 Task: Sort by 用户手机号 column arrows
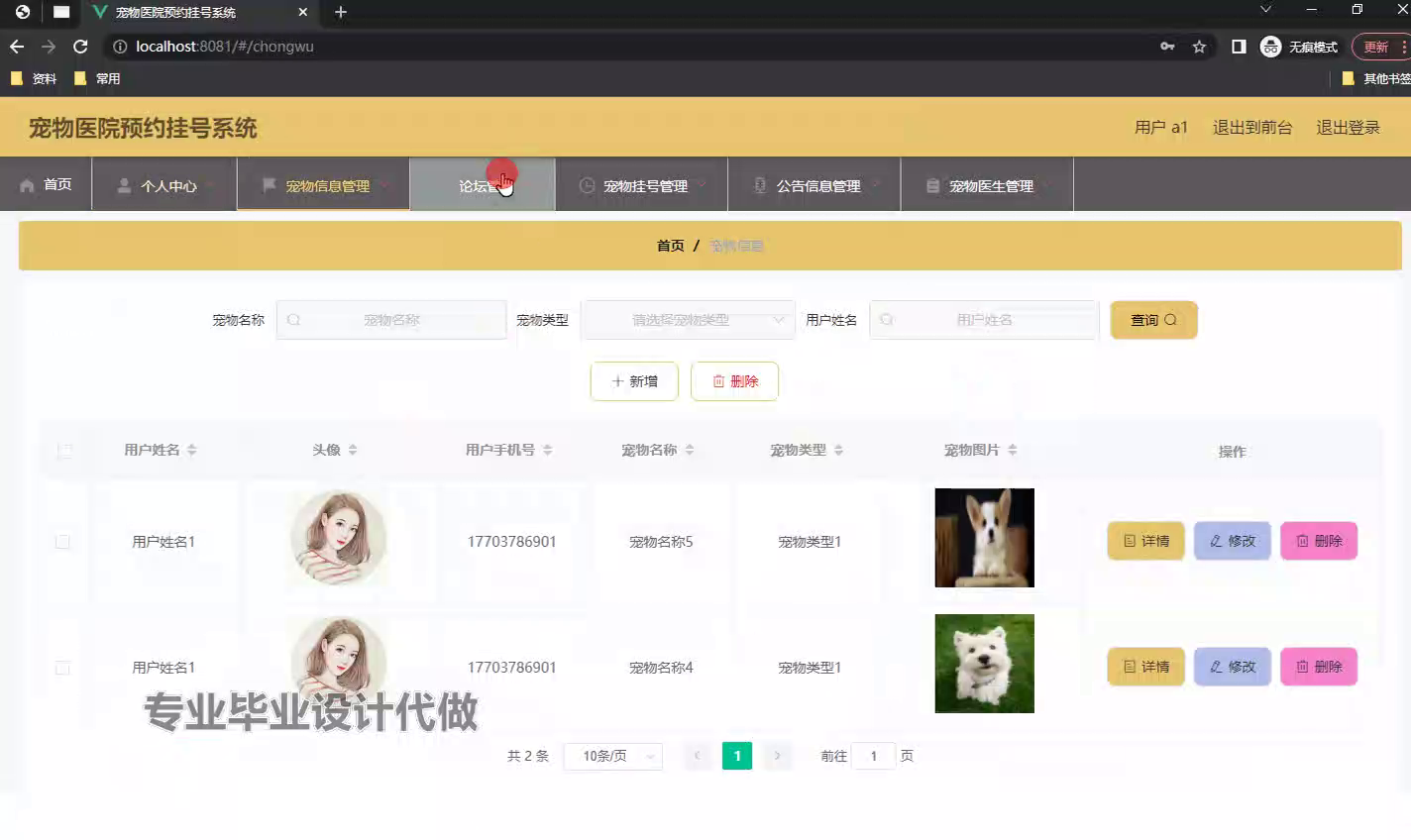tap(548, 450)
